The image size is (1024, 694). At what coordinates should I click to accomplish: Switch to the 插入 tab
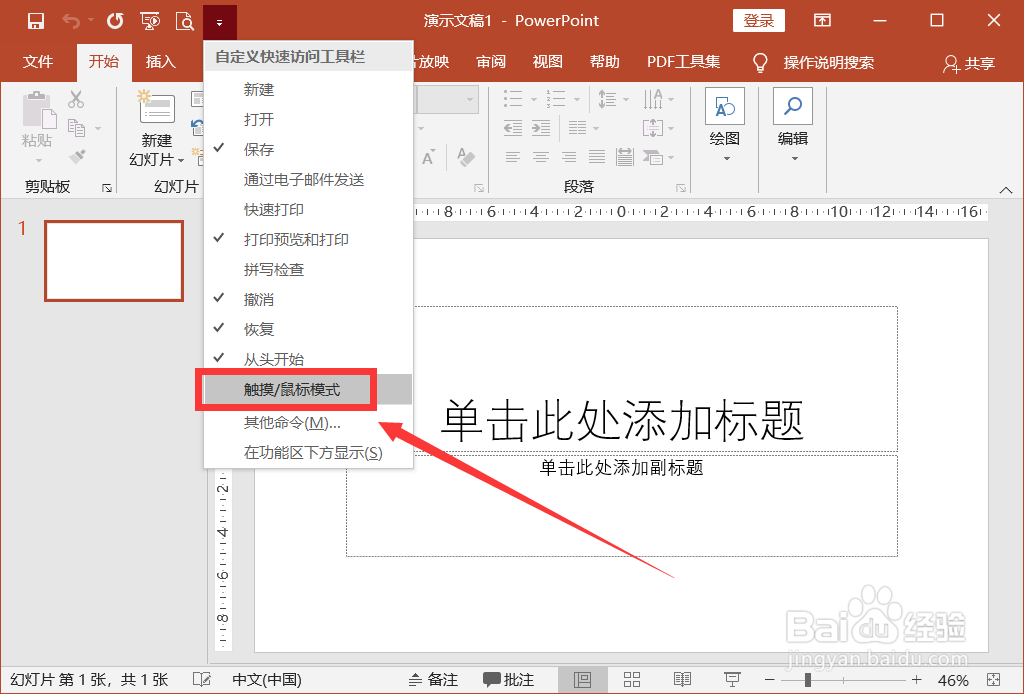(x=161, y=62)
